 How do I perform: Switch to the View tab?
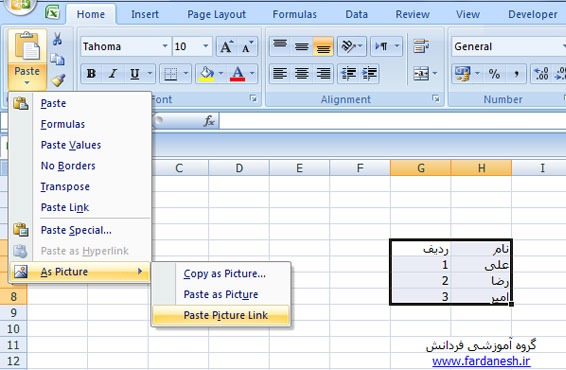(468, 14)
